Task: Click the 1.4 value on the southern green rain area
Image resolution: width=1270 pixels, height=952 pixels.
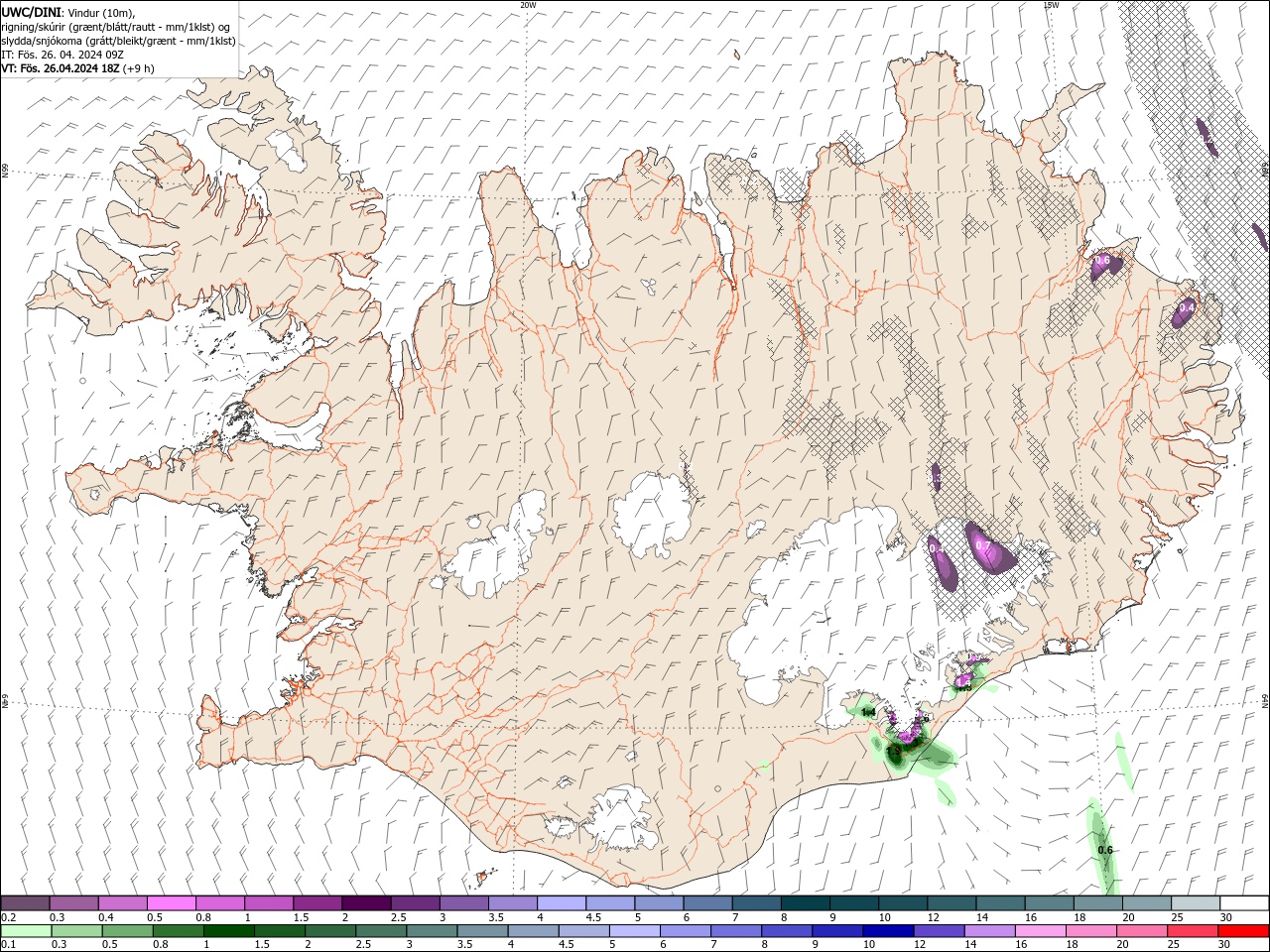Action: 868,712
